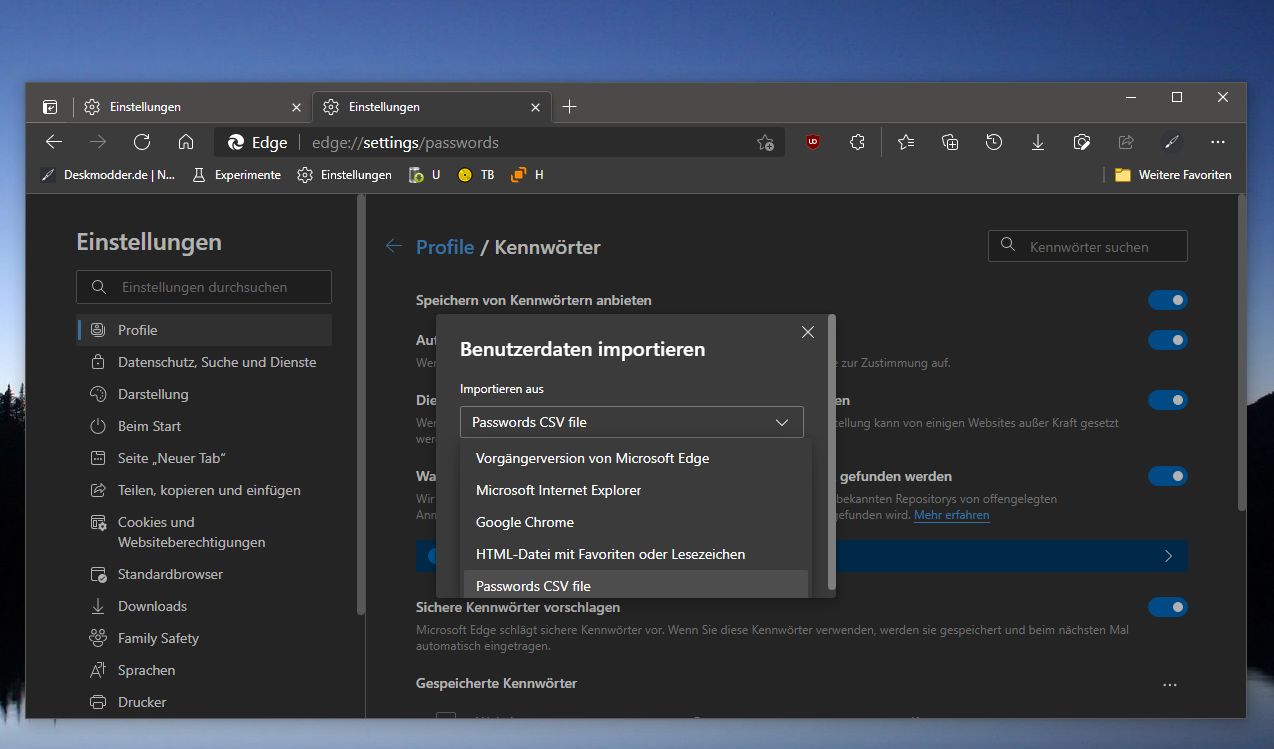The width and height of the screenshot is (1274, 749).
Task: Open a new tab with plus button
Action: (x=570, y=107)
